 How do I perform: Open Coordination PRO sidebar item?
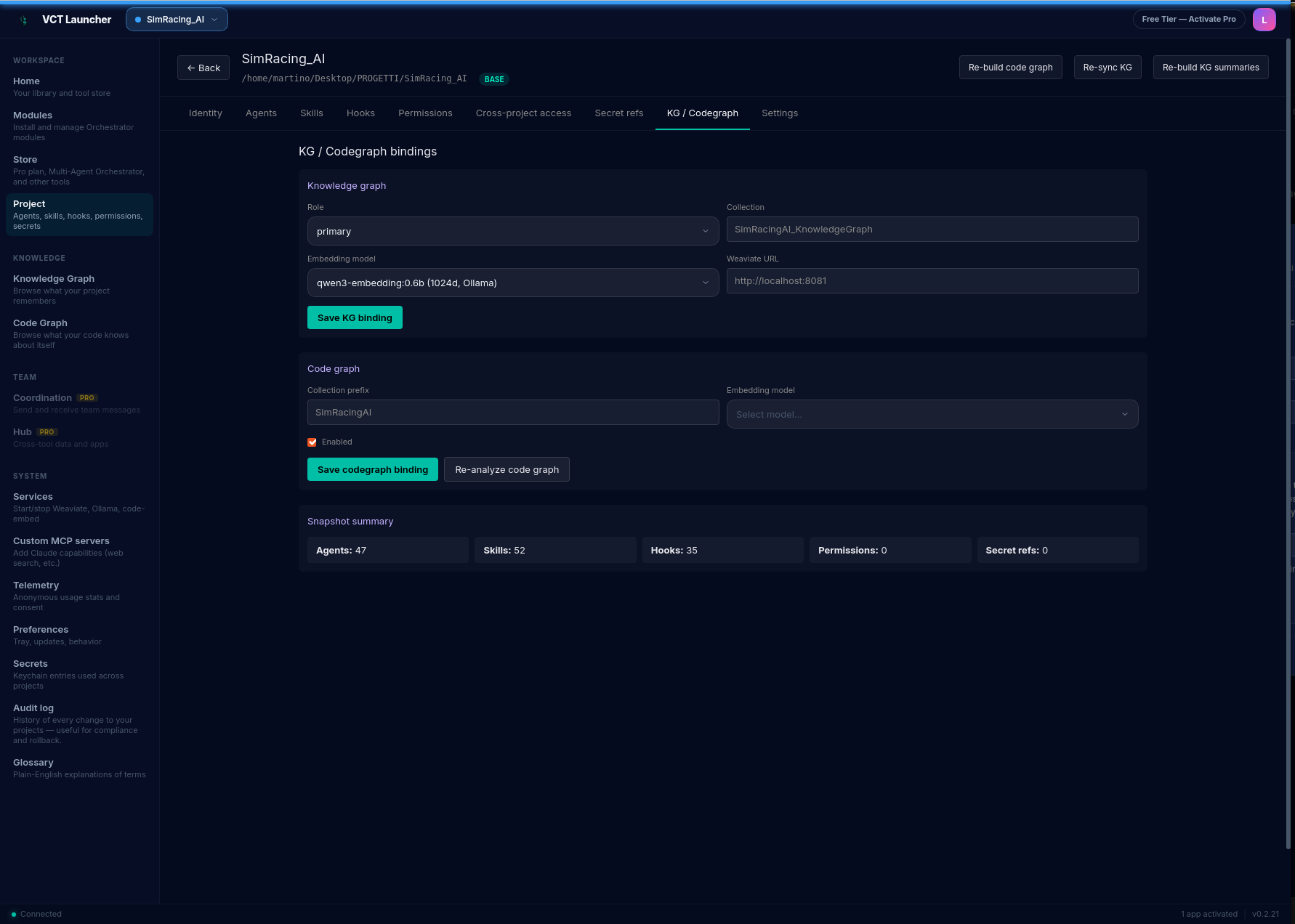pos(79,403)
